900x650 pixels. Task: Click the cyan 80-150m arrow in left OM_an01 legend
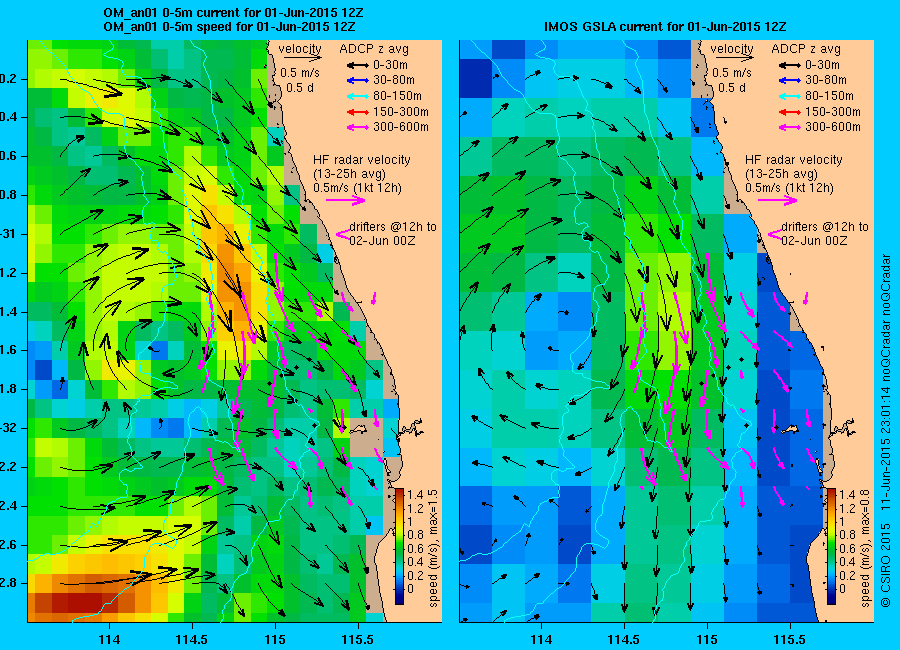coord(356,96)
